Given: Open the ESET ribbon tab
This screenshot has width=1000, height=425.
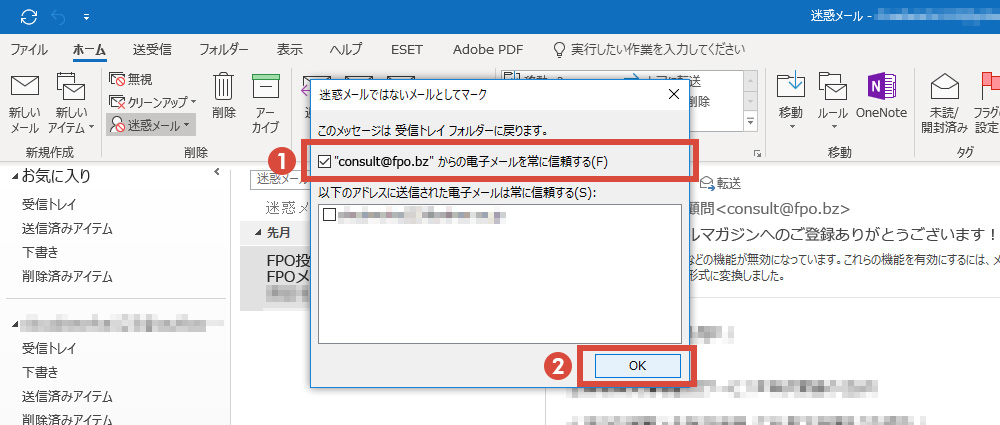Looking at the screenshot, I should click(406, 49).
